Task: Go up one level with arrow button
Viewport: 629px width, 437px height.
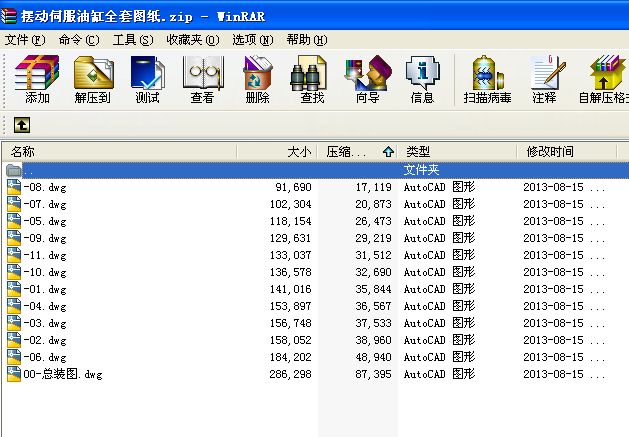Action: (22, 125)
